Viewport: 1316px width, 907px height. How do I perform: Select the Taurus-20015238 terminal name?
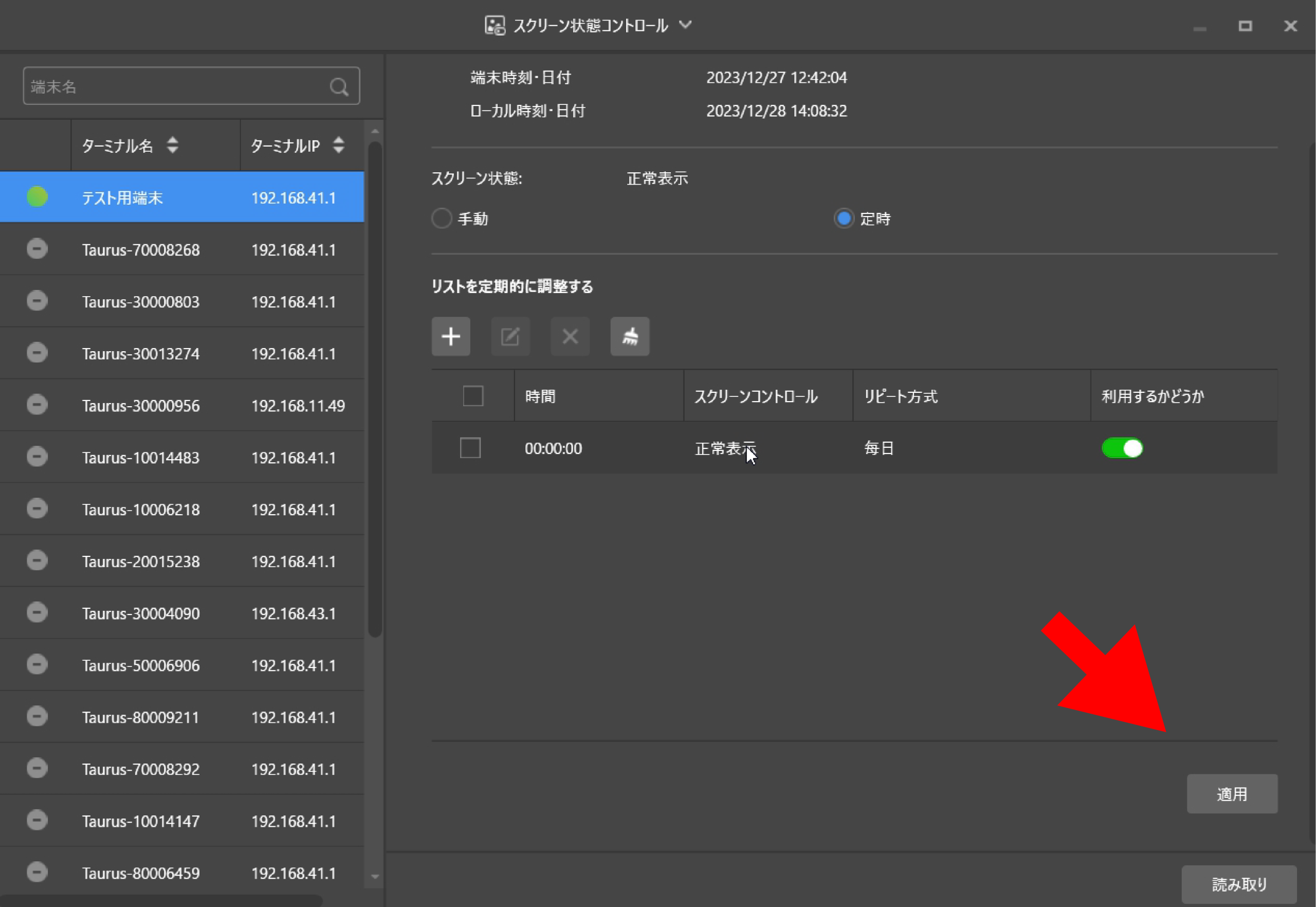tap(140, 561)
